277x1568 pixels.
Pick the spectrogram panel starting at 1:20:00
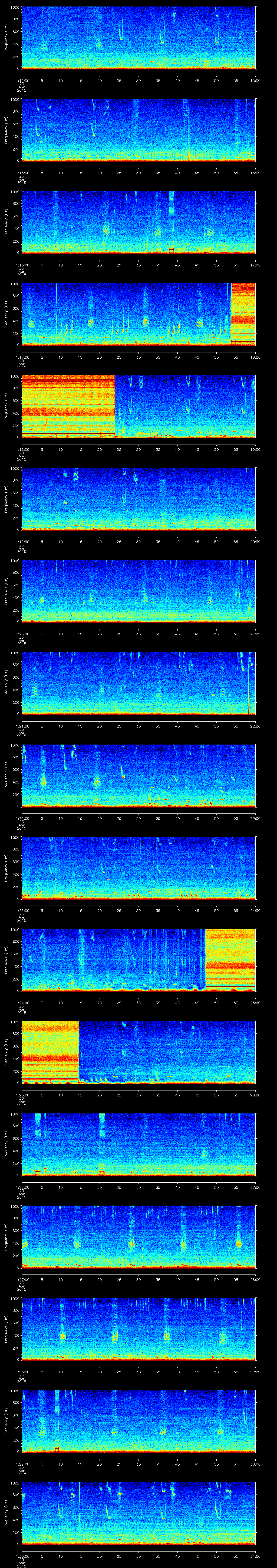[x=139, y=592]
